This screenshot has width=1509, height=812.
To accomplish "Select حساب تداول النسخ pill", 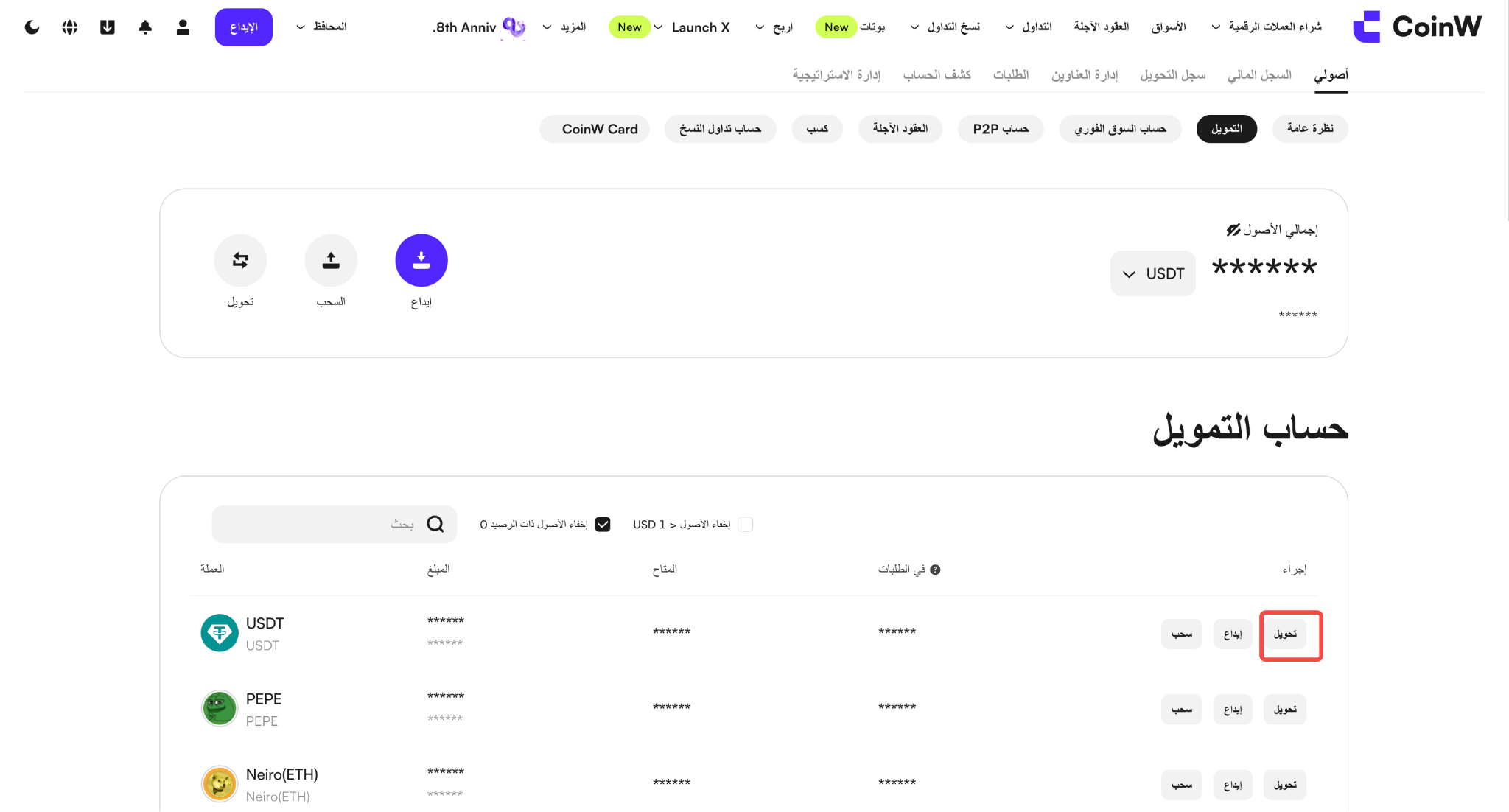I will tap(721, 129).
